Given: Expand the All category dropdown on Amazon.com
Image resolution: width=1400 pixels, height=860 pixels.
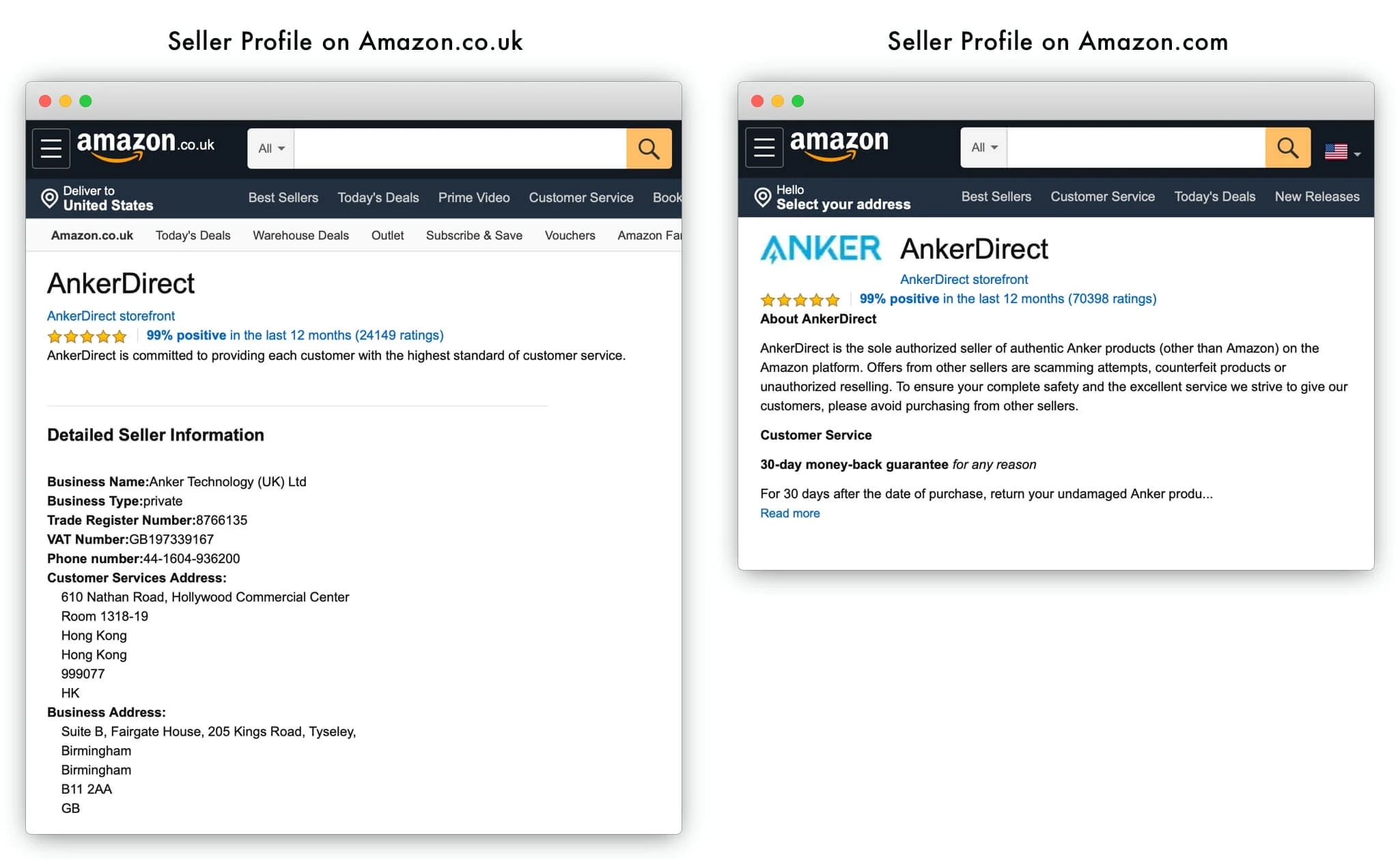Looking at the screenshot, I should (x=984, y=147).
